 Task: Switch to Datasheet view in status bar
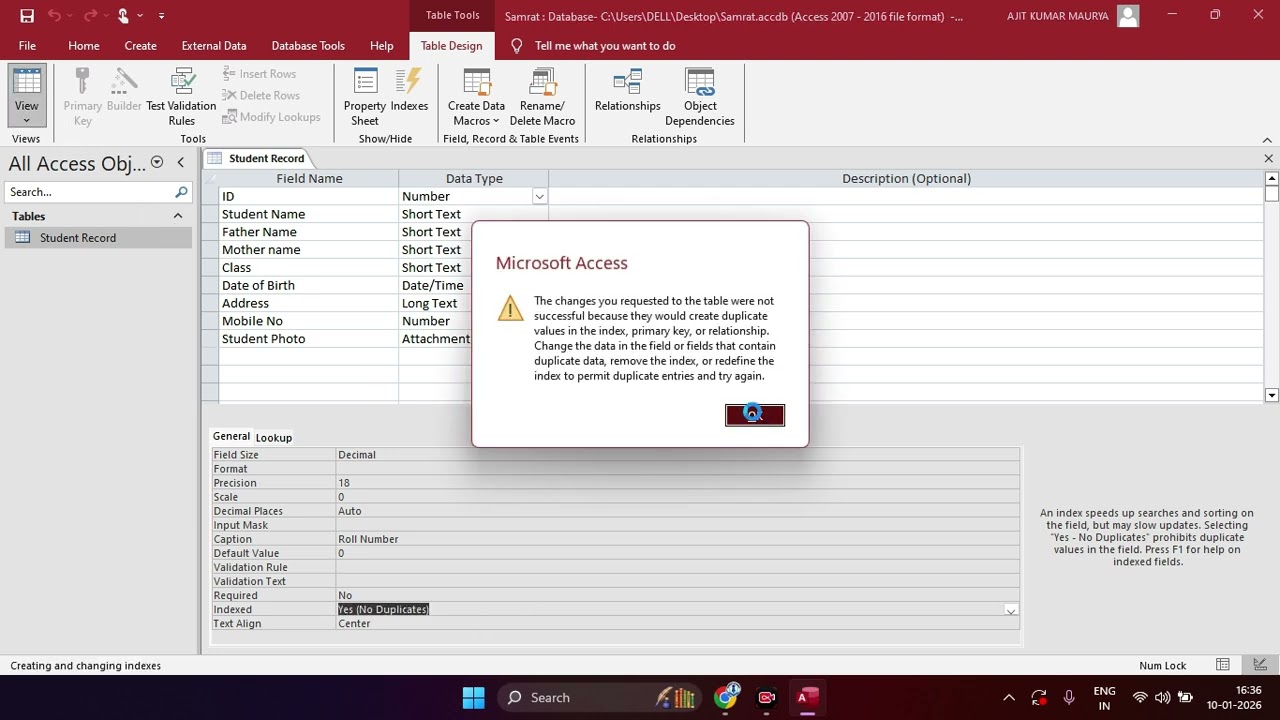point(1222,665)
